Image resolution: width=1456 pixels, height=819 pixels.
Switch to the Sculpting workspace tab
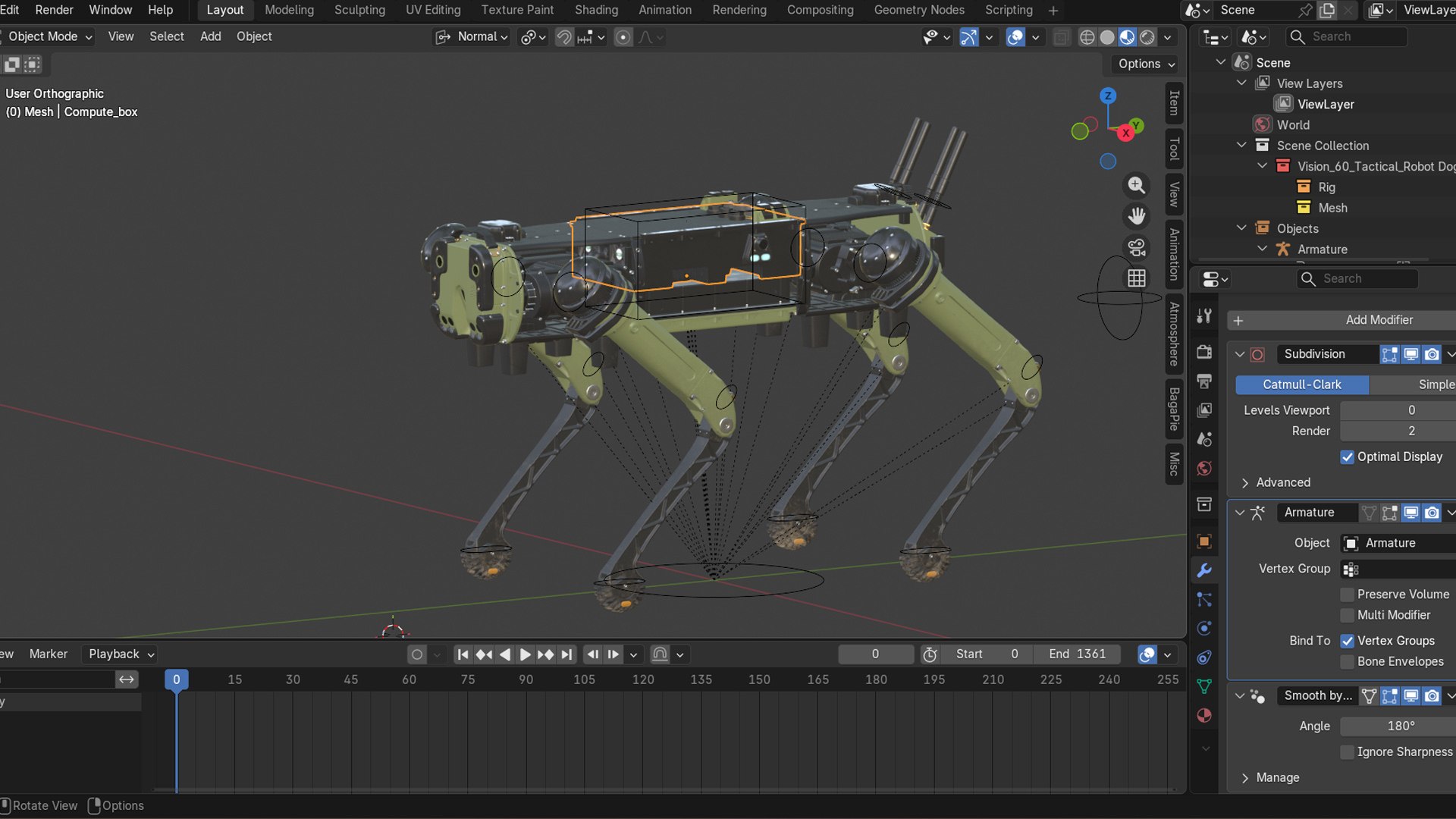[359, 10]
